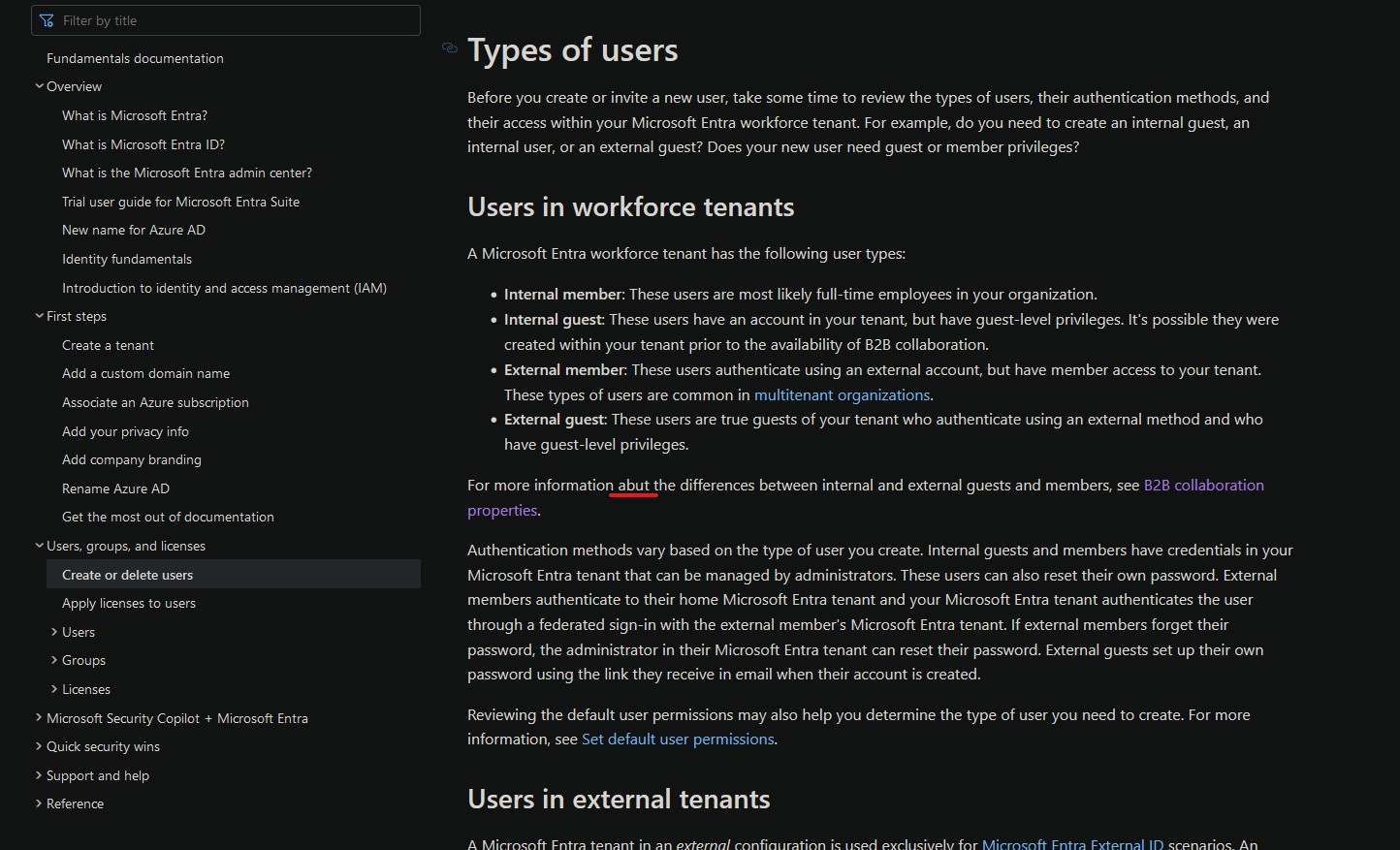
Task: Open Add a custom domain name article
Action: pos(145,373)
